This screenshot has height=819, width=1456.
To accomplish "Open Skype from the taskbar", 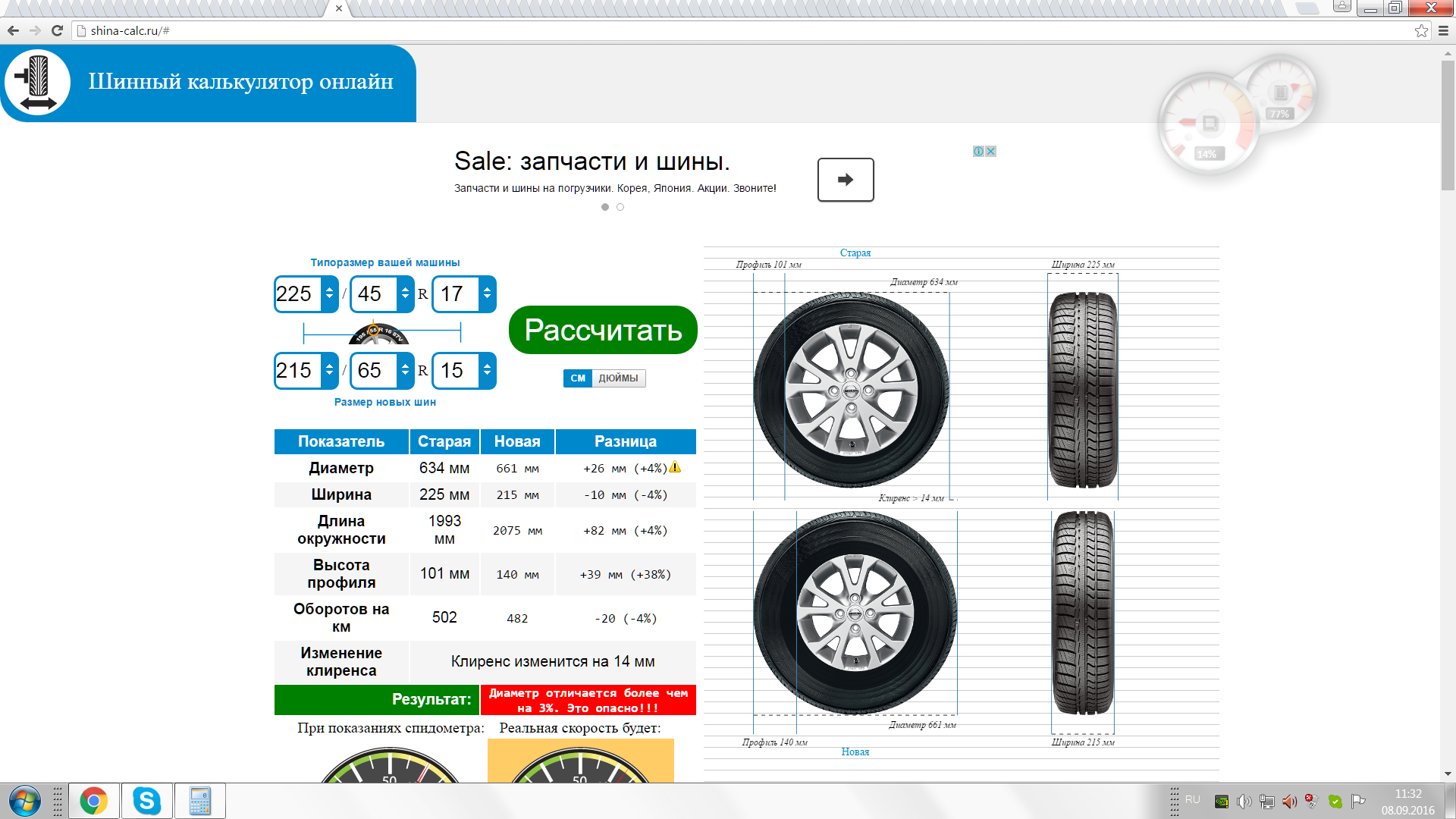I will click(146, 801).
